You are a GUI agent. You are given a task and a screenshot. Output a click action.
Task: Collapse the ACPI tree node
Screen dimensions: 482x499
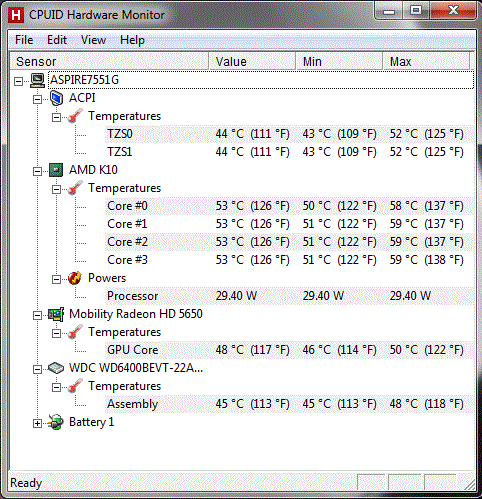coord(38,99)
